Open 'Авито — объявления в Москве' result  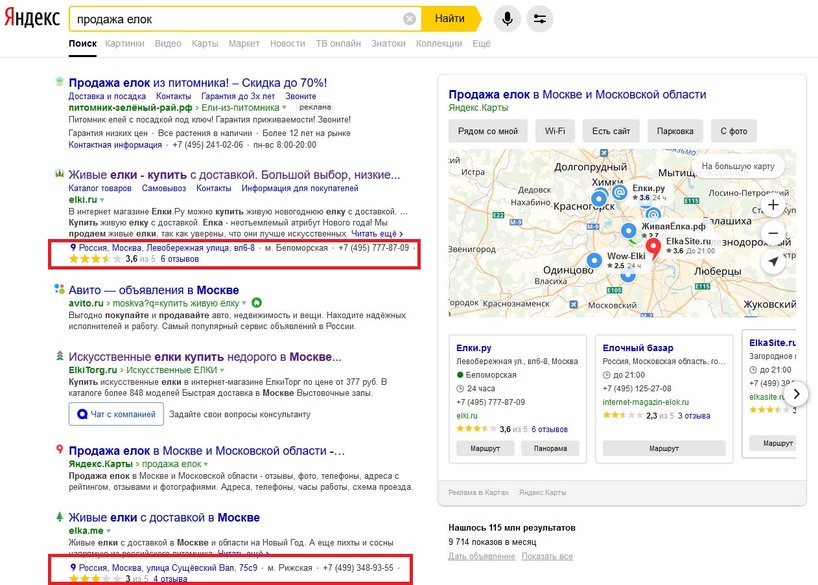point(154,290)
